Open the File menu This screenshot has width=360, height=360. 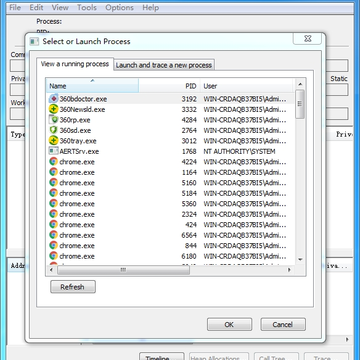click(x=15, y=7)
